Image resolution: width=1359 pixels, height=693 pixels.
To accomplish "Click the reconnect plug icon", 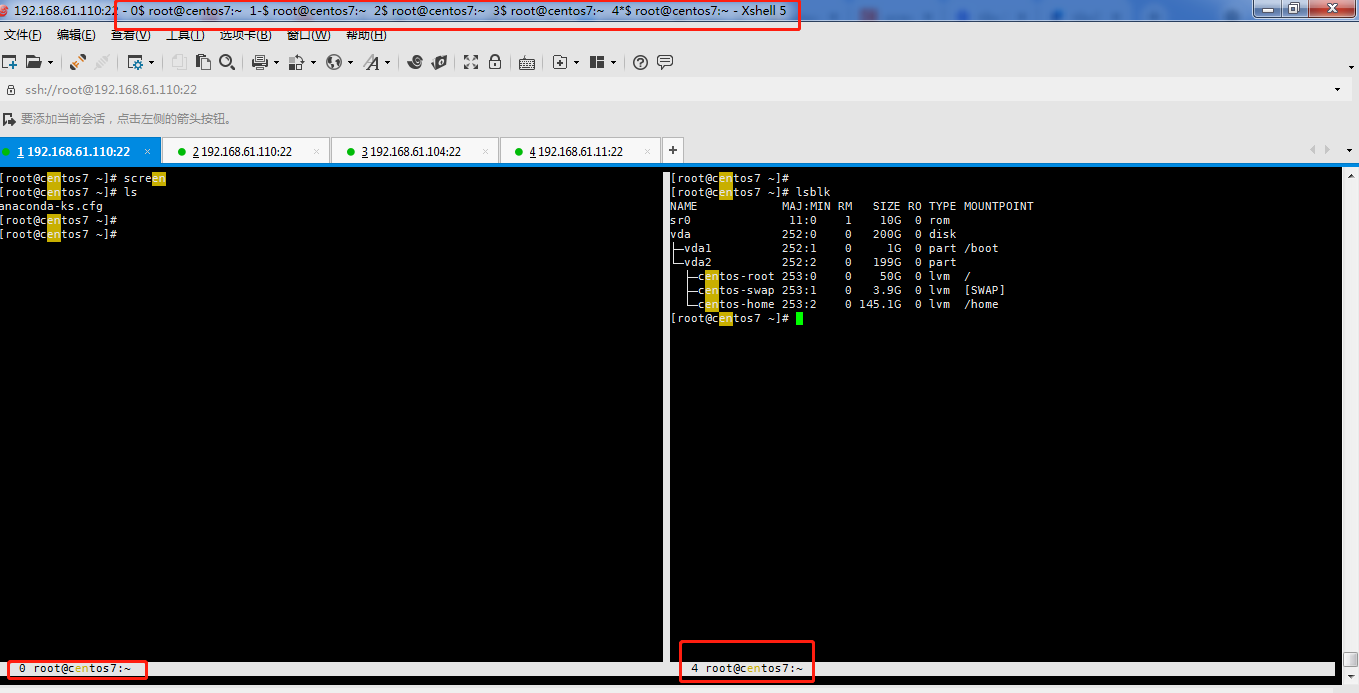I will coord(78,62).
